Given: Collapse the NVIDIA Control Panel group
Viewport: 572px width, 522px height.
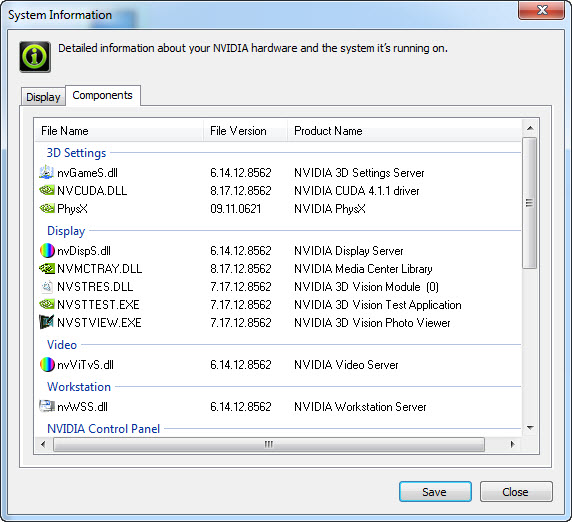Looking at the screenshot, I should (104, 429).
